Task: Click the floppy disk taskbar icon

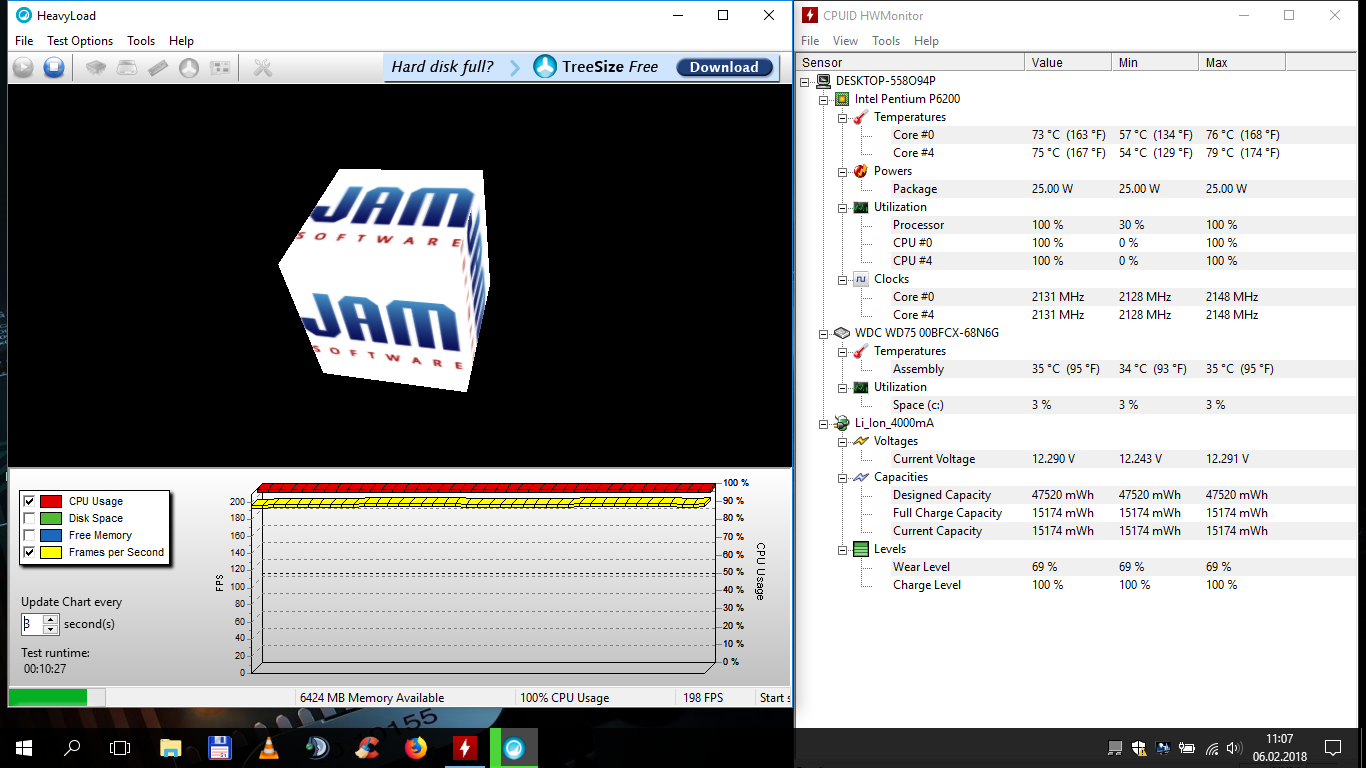Action: click(219, 747)
